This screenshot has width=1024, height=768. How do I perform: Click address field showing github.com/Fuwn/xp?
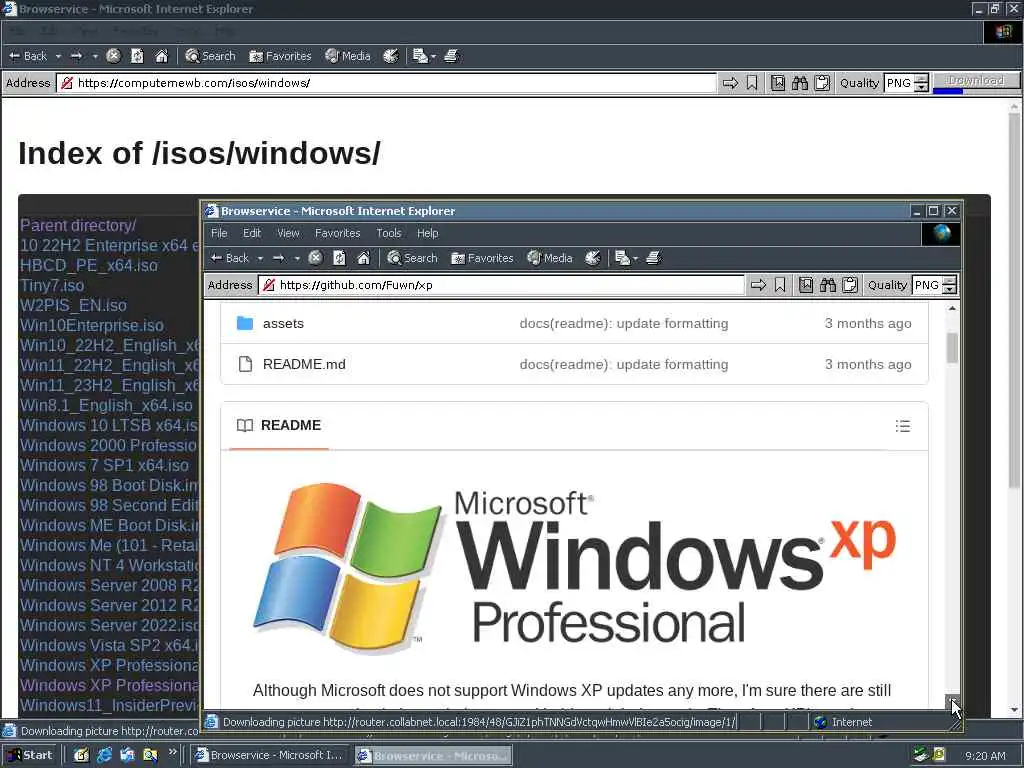(x=502, y=285)
